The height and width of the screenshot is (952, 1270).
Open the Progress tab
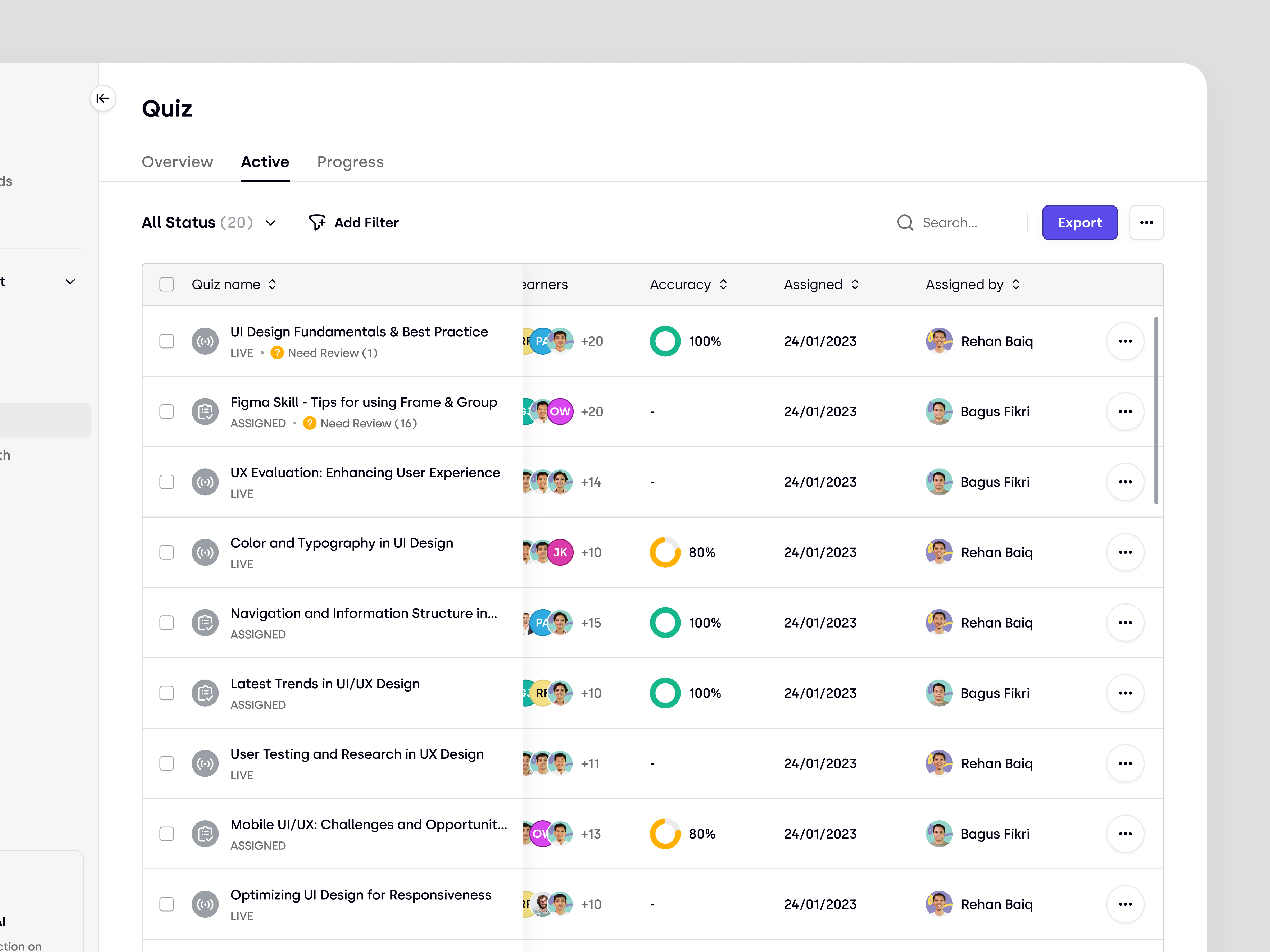tap(351, 162)
